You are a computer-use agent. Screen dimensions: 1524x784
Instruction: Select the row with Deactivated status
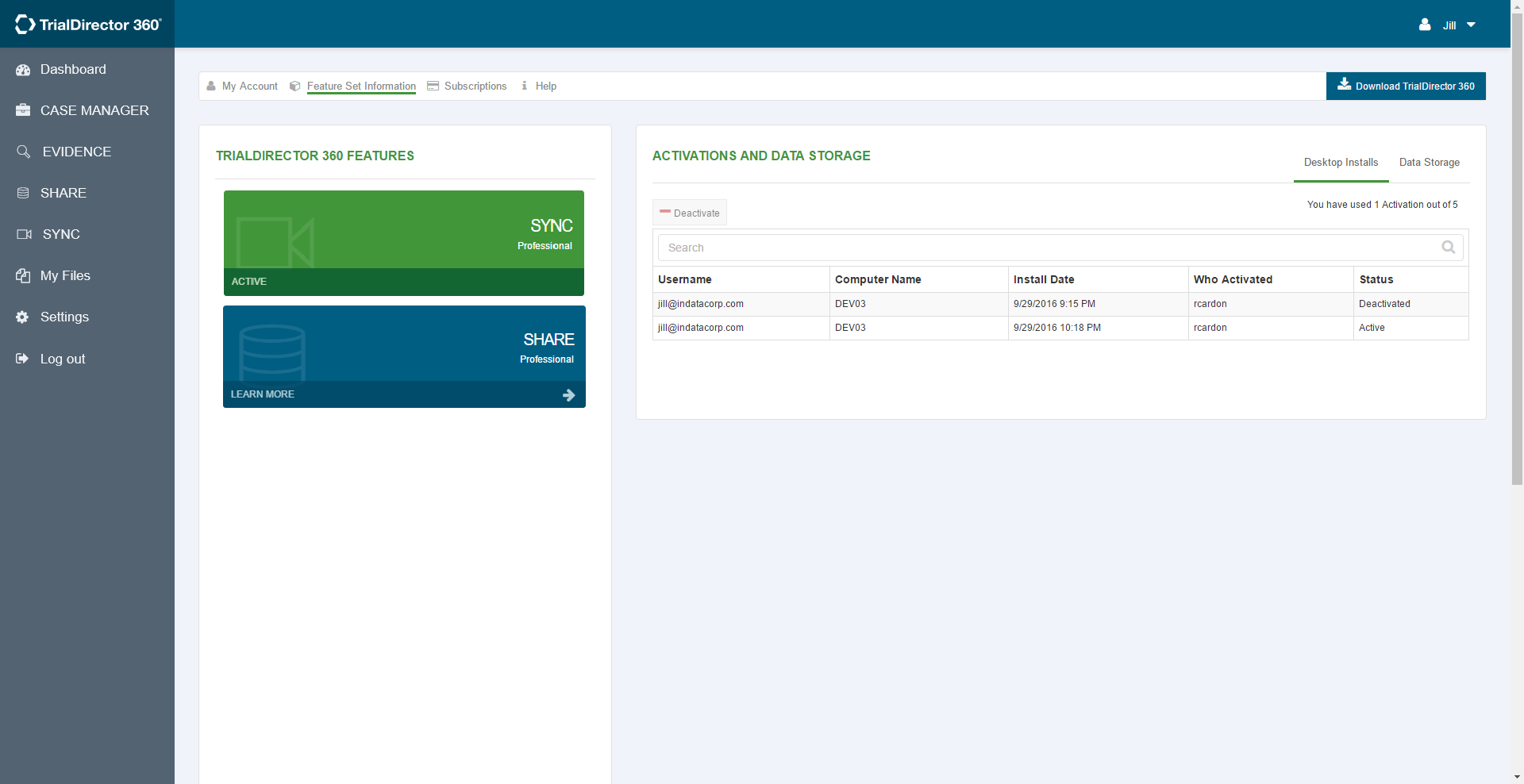point(1060,304)
